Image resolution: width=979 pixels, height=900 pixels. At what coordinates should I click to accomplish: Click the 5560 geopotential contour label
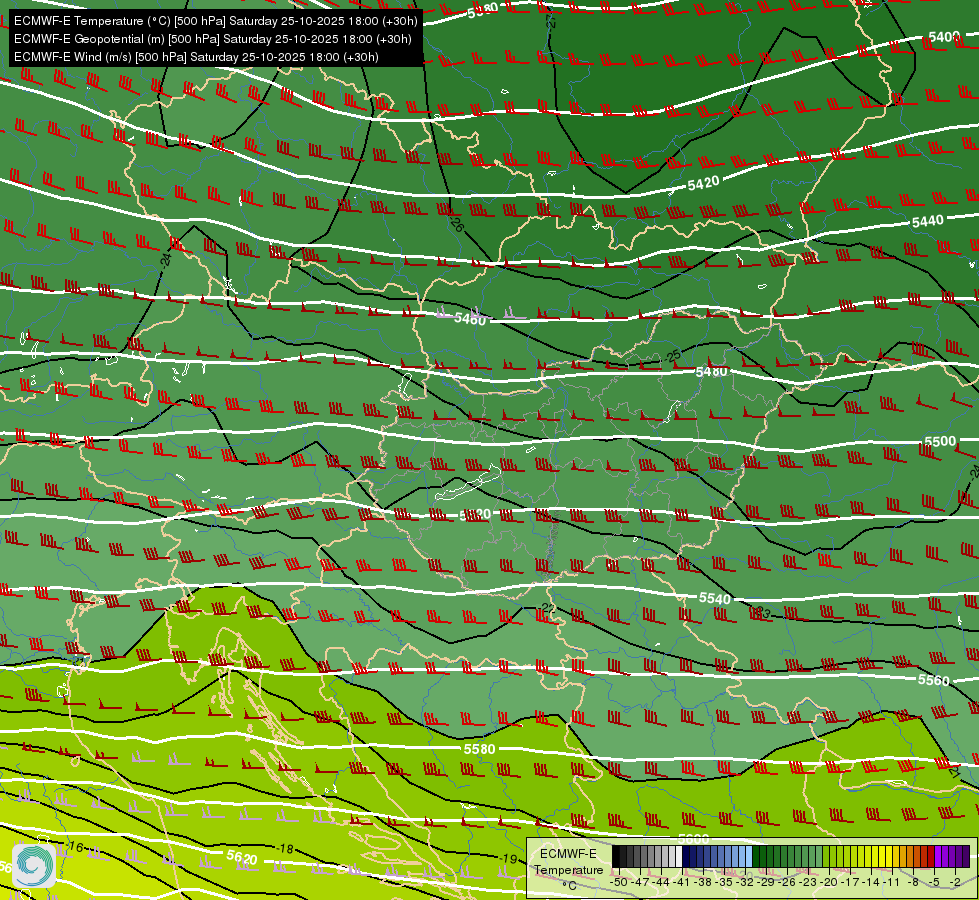[933, 680]
